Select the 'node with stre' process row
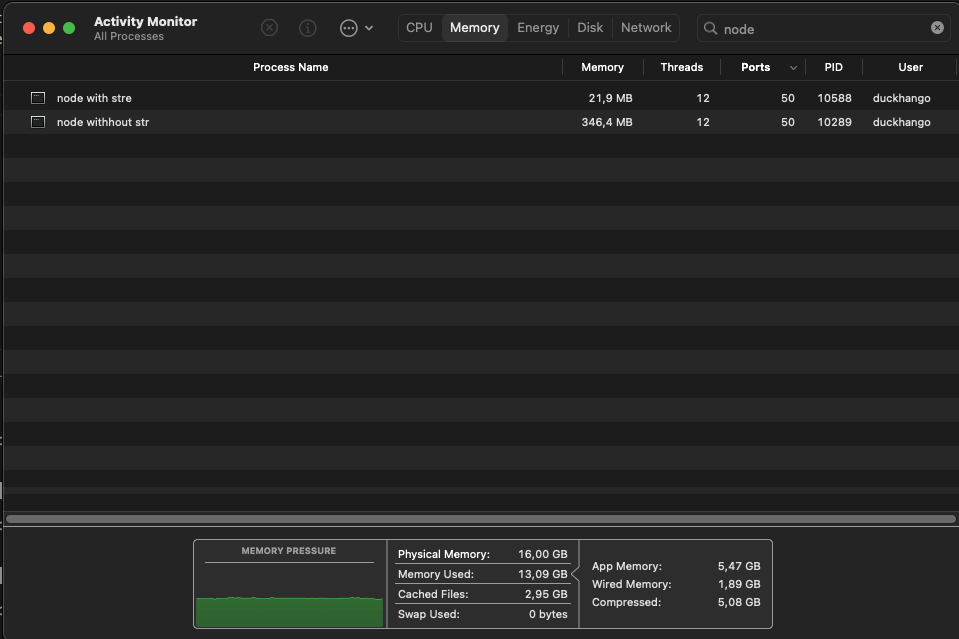Viewport: 959px width, 639px height. tap(480, 98)
